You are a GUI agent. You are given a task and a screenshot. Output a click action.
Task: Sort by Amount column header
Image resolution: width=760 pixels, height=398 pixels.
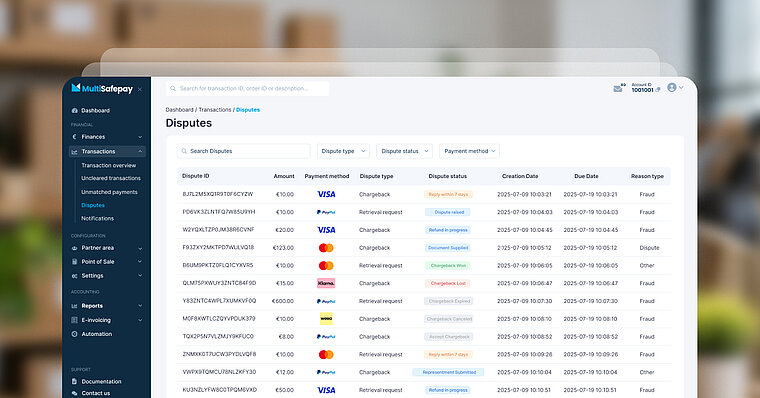coord(284,176)
